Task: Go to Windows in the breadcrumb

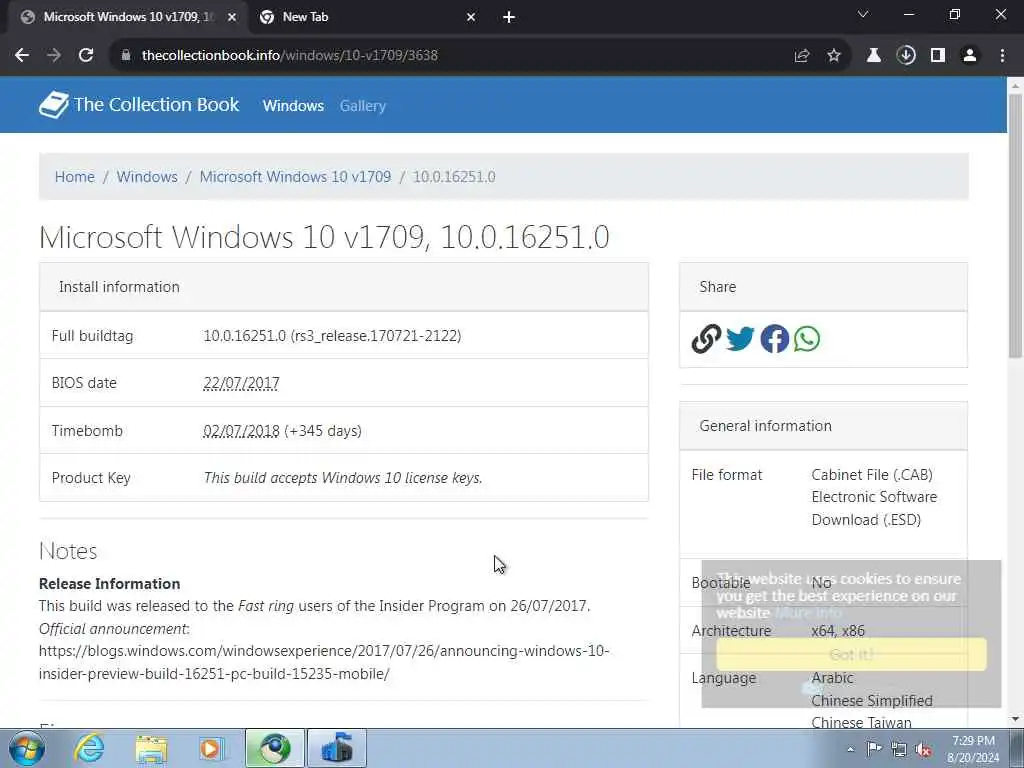Action: 147,177
